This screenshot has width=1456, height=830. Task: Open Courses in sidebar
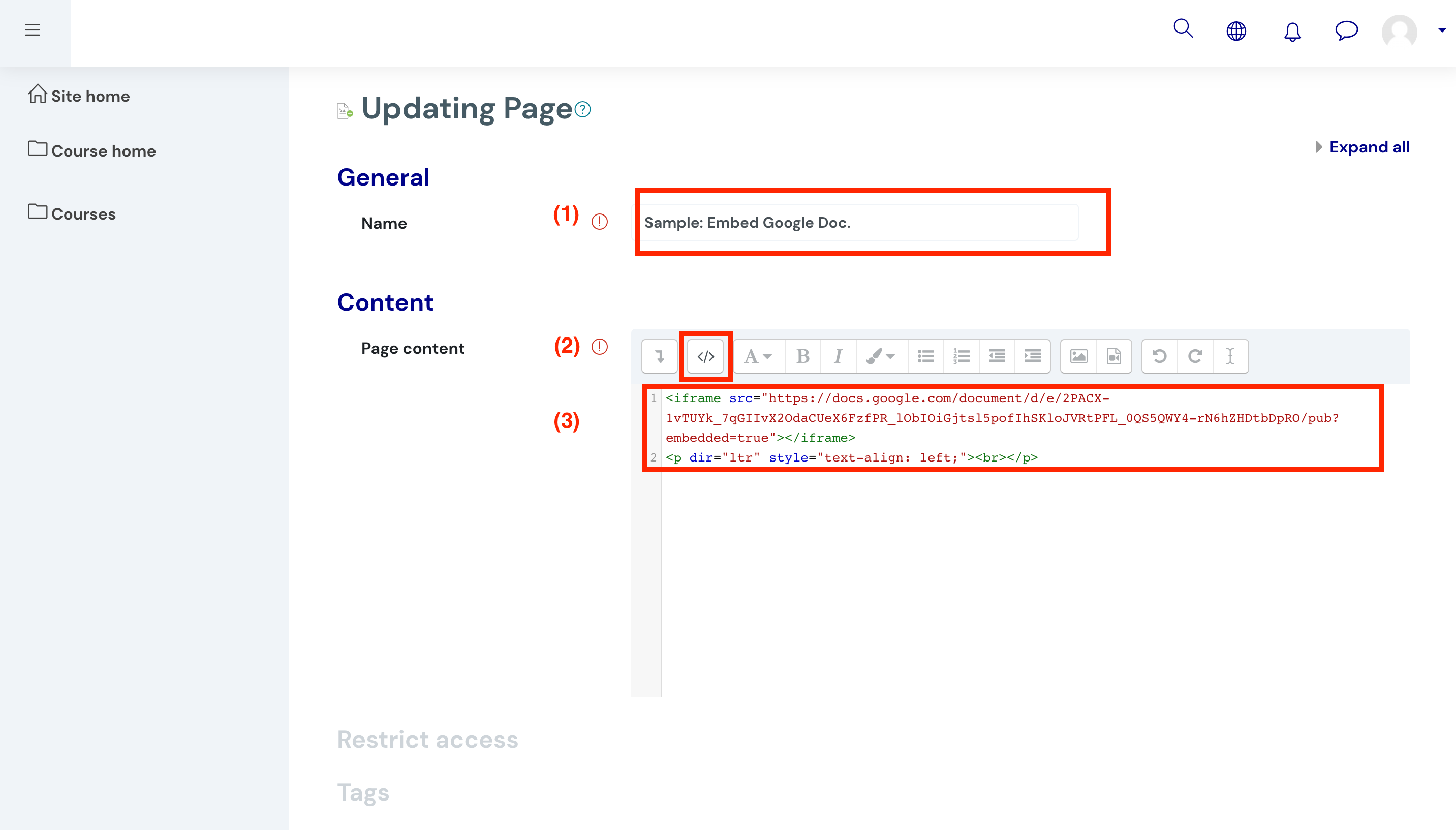tap(72, 213)
